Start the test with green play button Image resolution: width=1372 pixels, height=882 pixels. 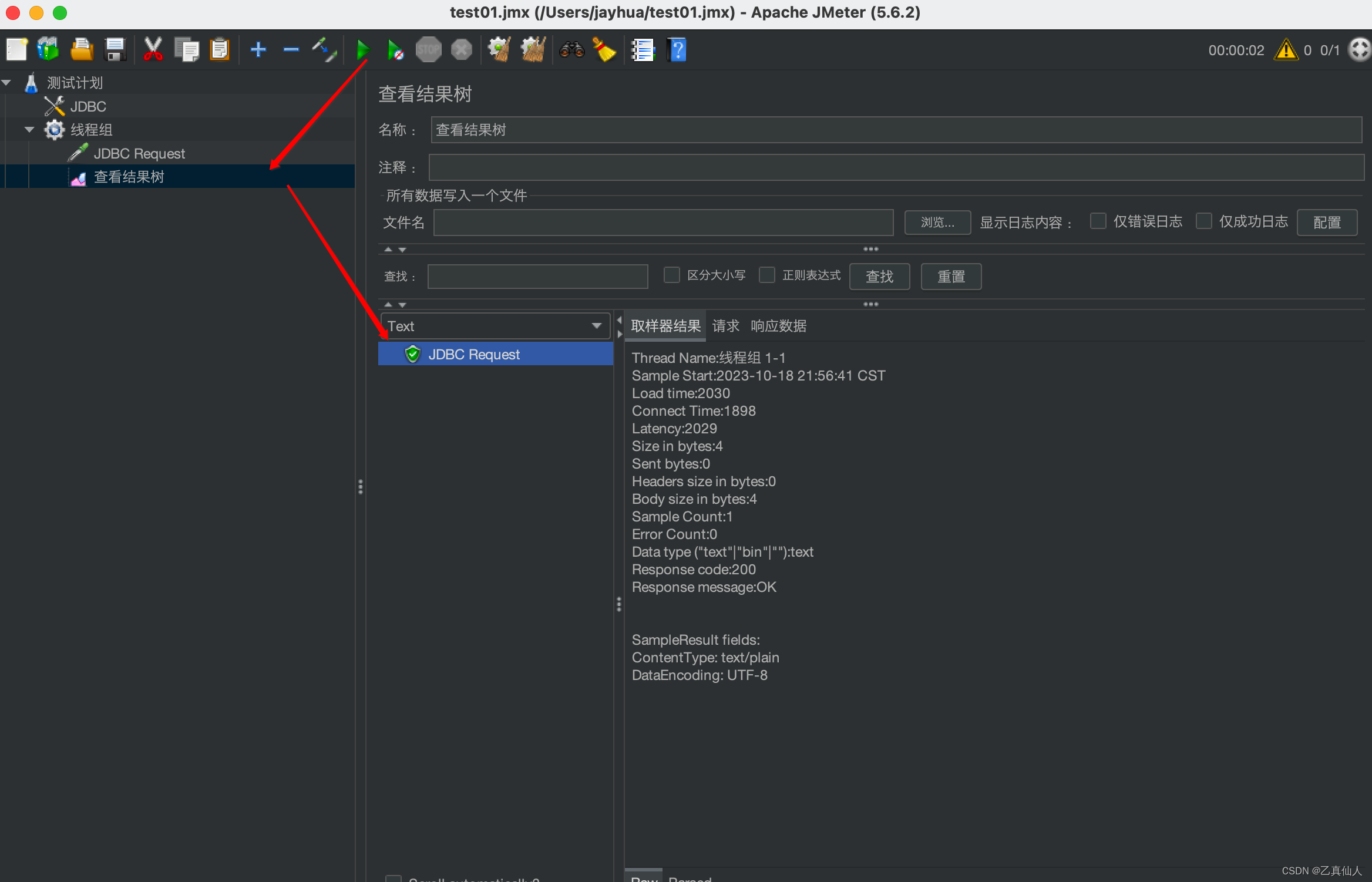click(363, 50)
